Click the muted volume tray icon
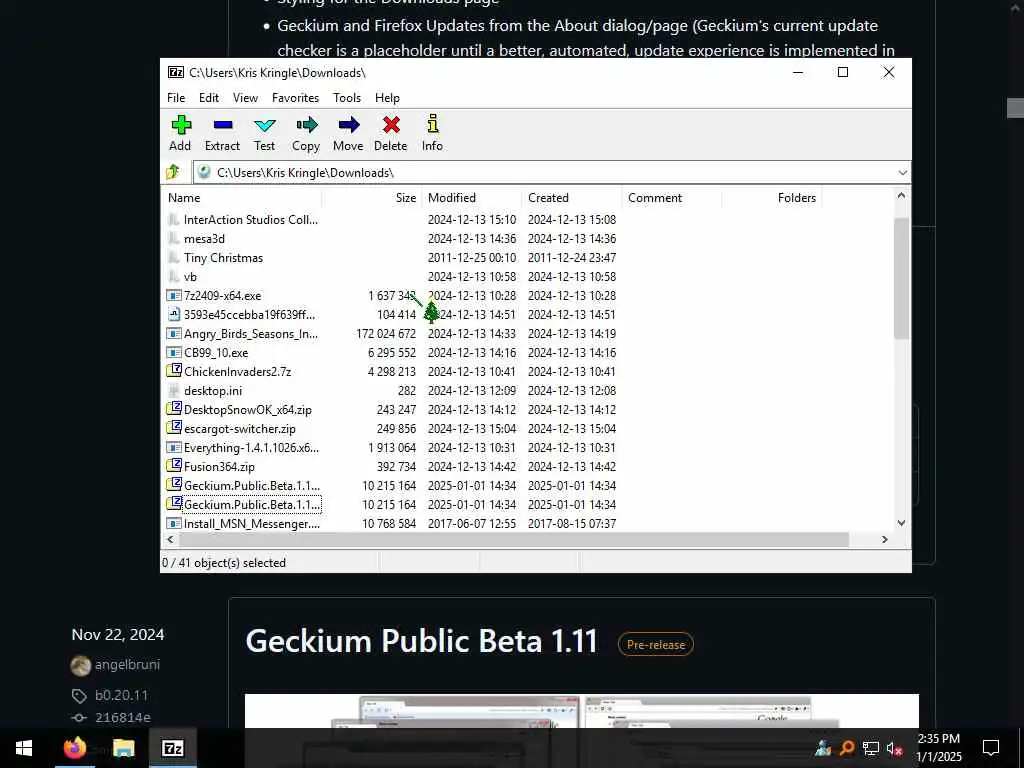The image size is (1024, 768). click(895, 748)
